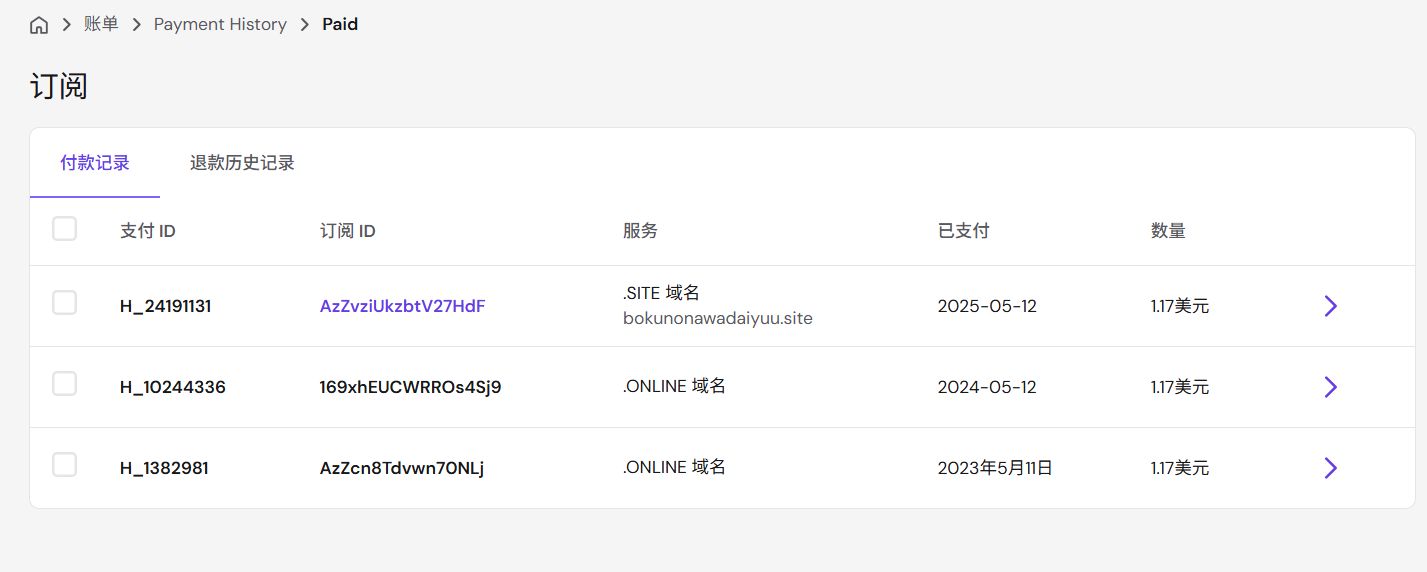Open Payment History breadcrumb link

(x=220, y=24)
